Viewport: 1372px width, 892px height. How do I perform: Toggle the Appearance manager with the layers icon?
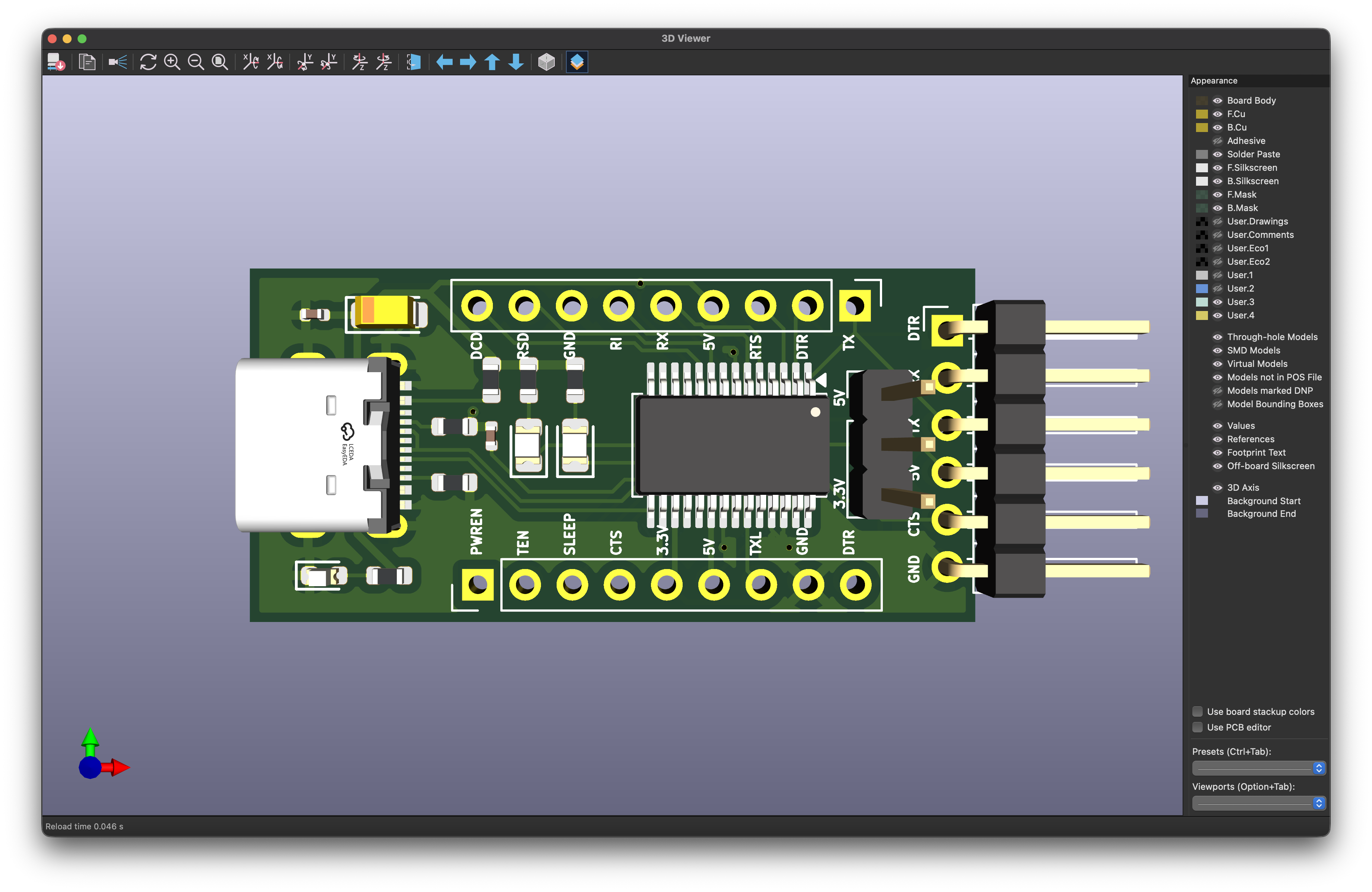pos(577,62)
